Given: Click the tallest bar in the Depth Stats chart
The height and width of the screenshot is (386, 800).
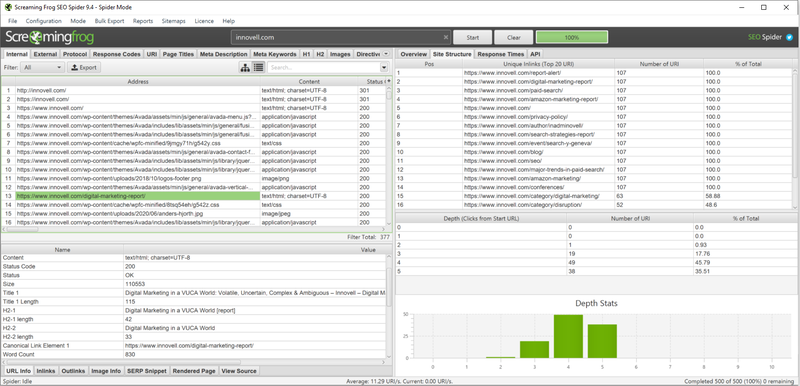Looking at the screenshot, I should (x=568, y=336).
